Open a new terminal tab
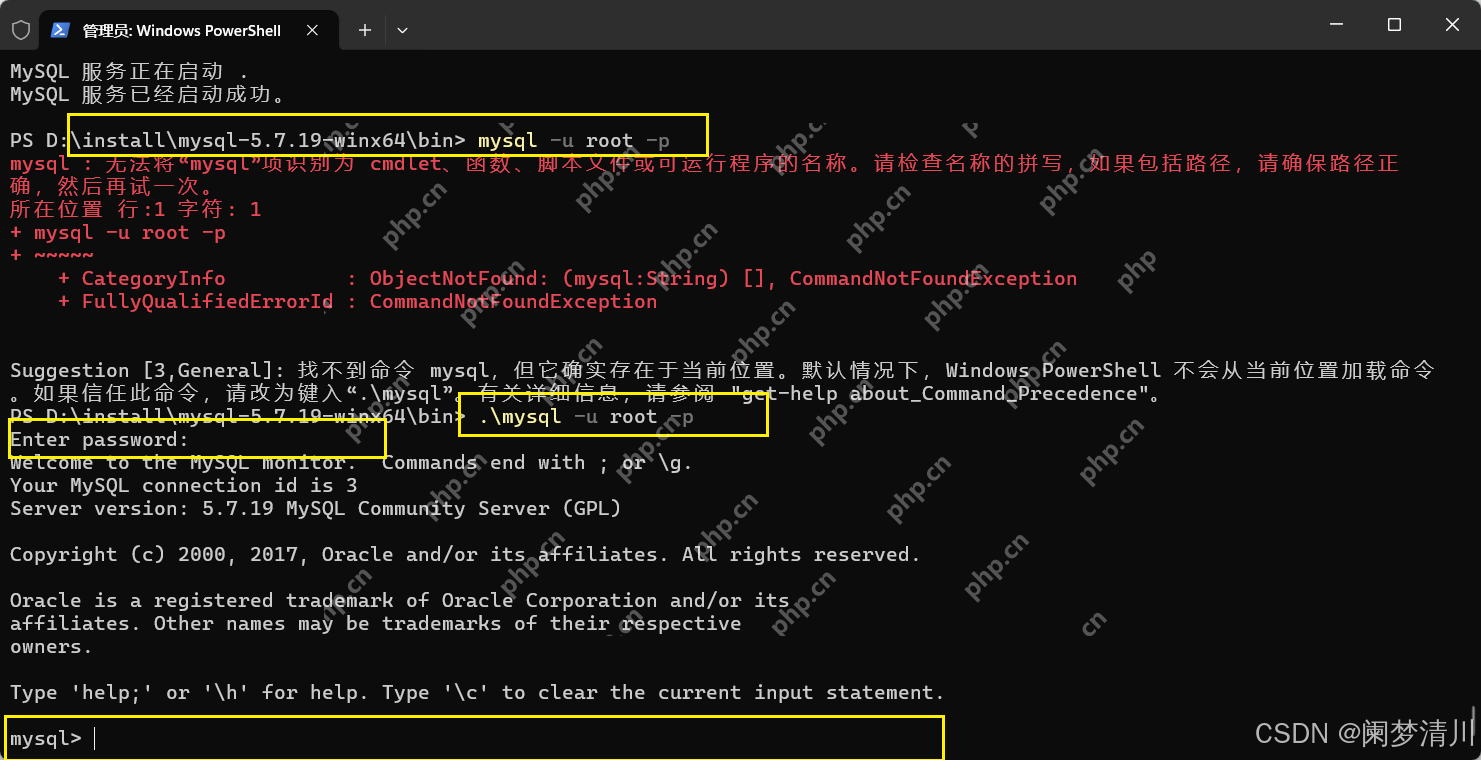 coord(365,30)
